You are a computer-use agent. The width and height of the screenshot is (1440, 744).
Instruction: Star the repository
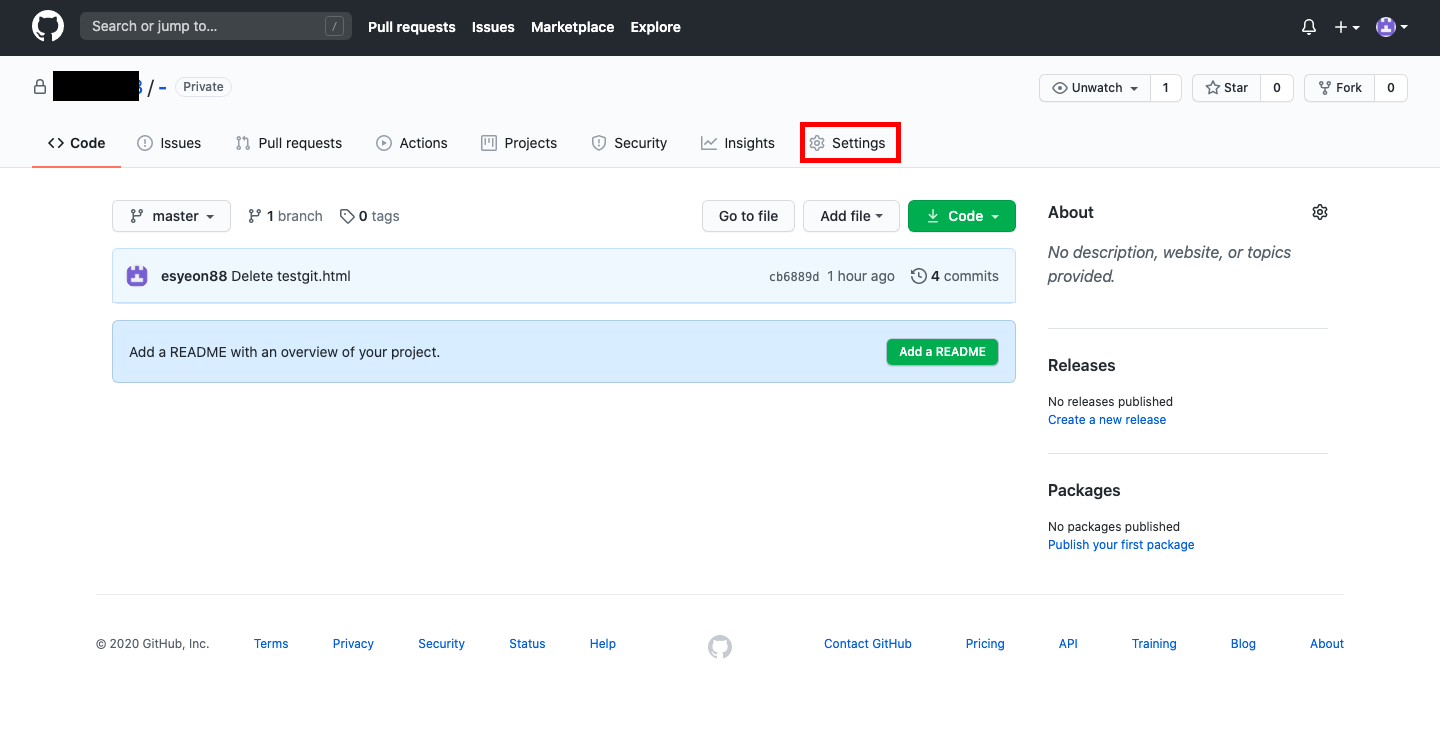1227,88
